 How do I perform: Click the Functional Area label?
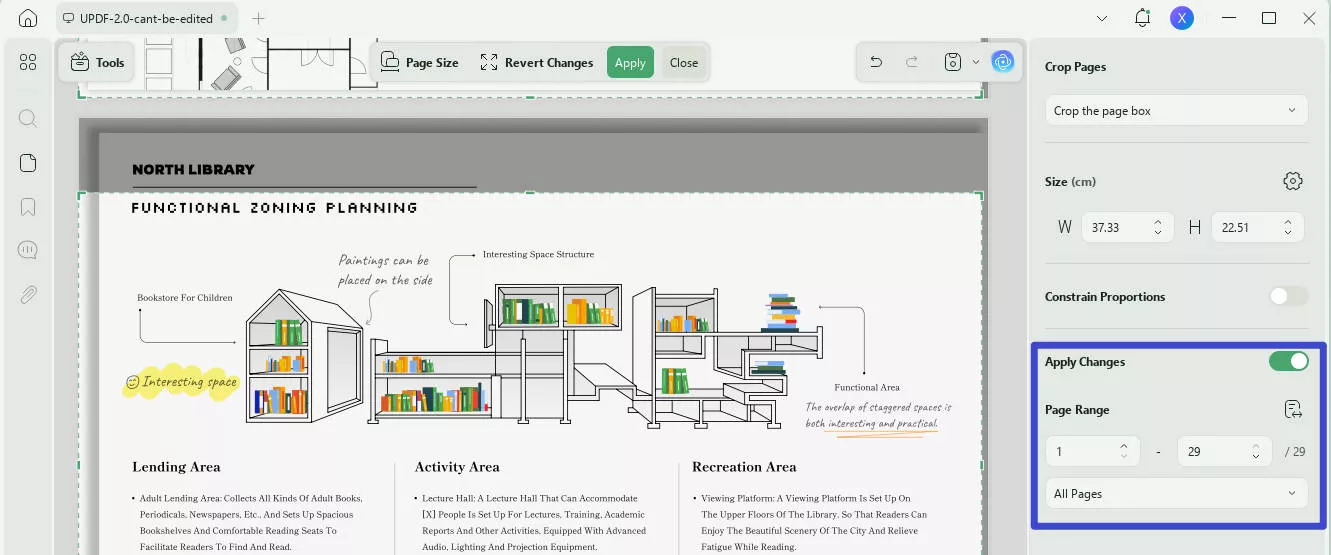tap(867, 387)
